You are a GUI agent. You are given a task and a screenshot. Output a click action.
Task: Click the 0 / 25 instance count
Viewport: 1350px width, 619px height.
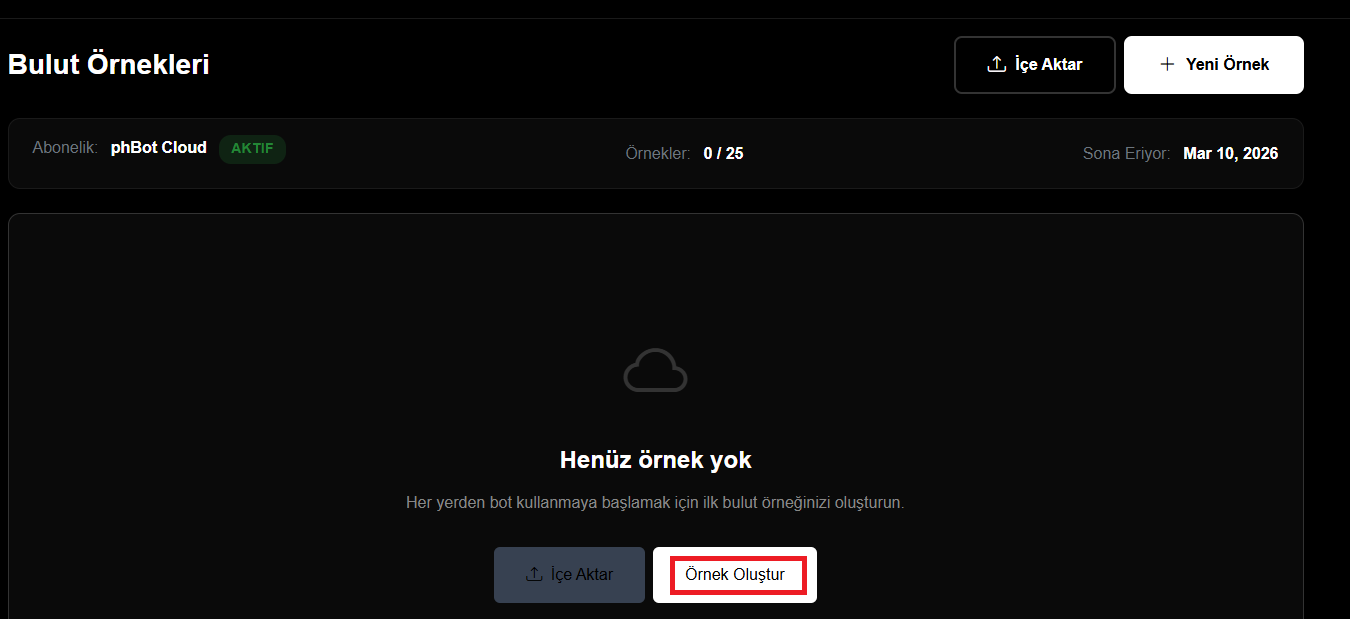(x=723, y=154)
